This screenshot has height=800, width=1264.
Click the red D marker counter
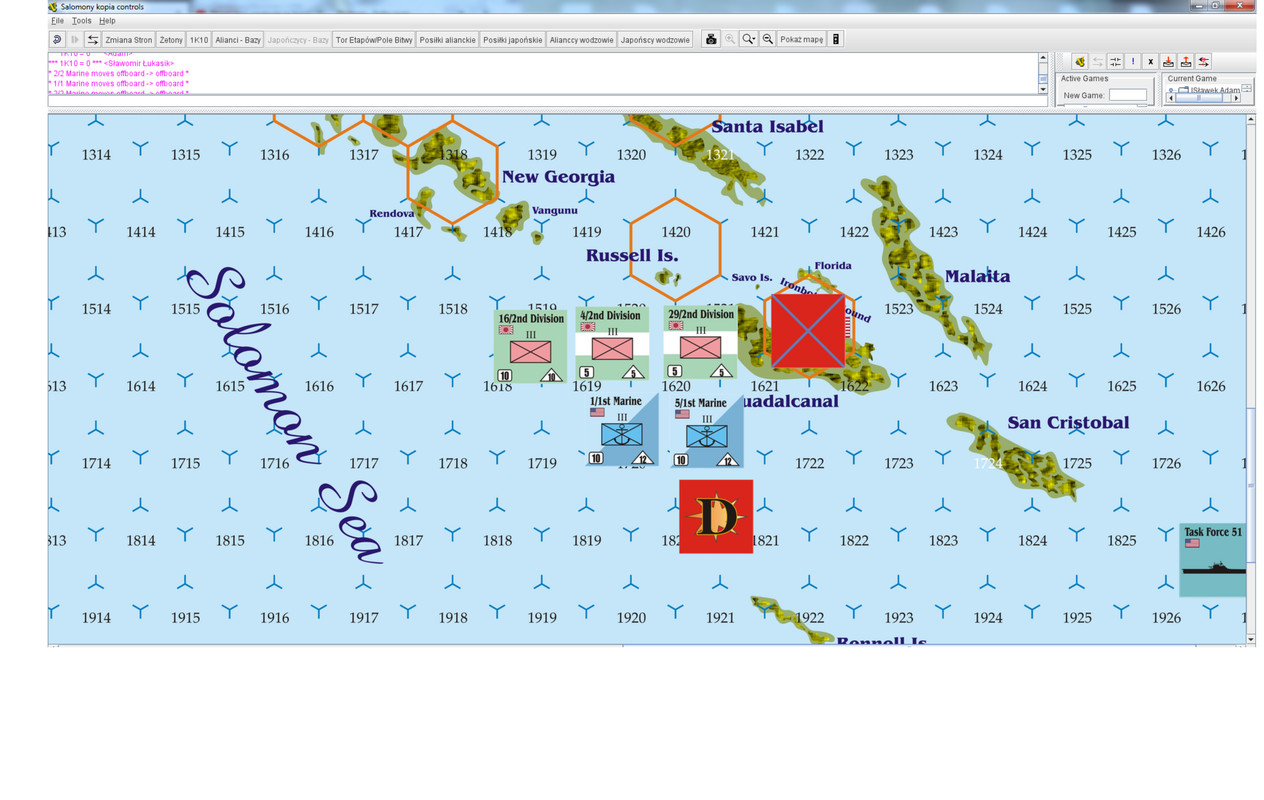(716, 516)
